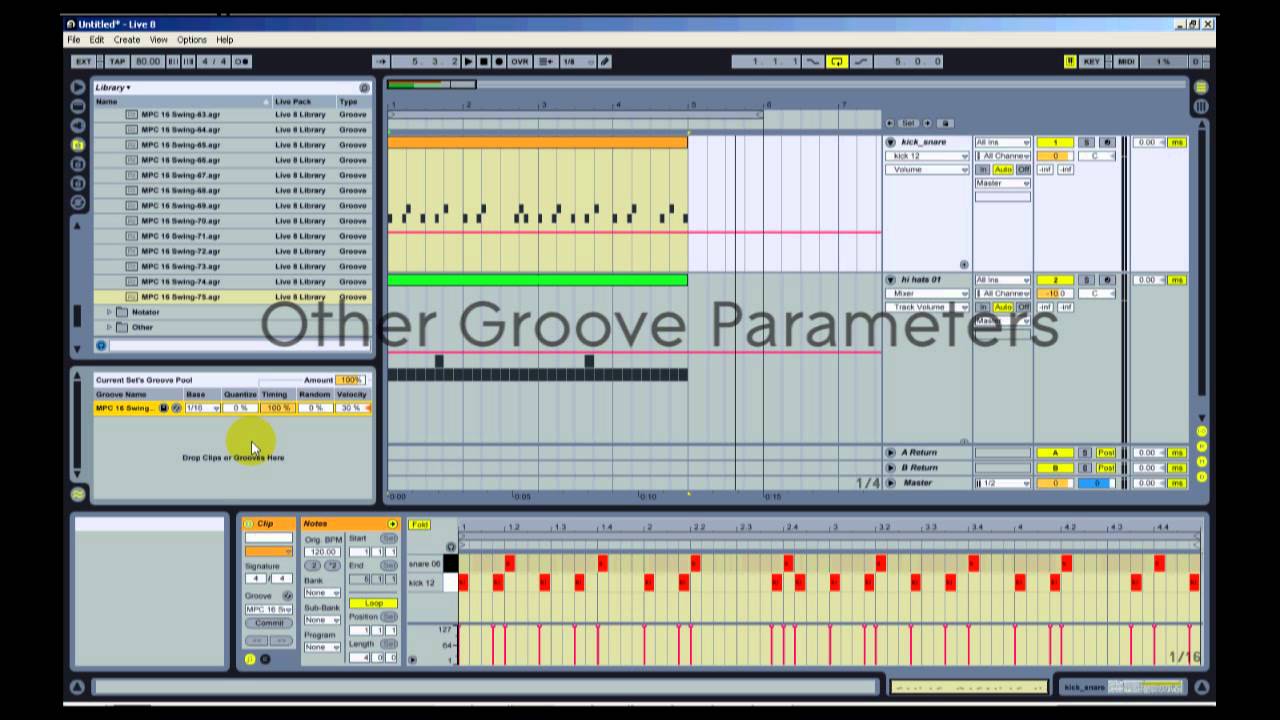Toggle the Fold button in note editor
Viewport: 1280px width, 720px height.
(420, 525)
